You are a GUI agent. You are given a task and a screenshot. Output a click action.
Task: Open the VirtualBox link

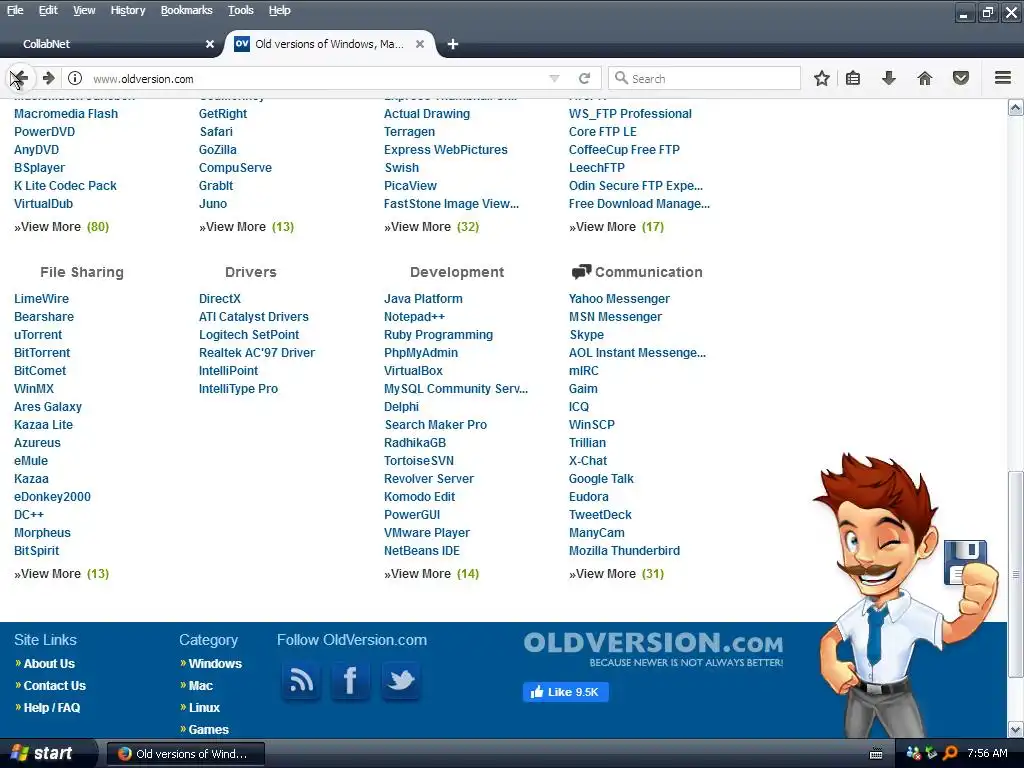click(x=413, y=370)
